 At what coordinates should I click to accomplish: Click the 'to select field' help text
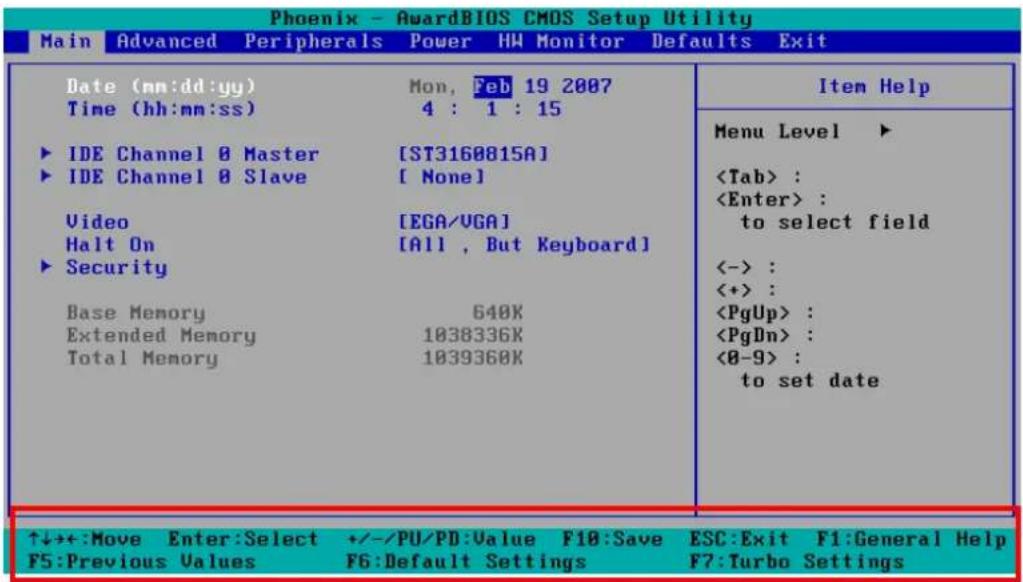834,222
